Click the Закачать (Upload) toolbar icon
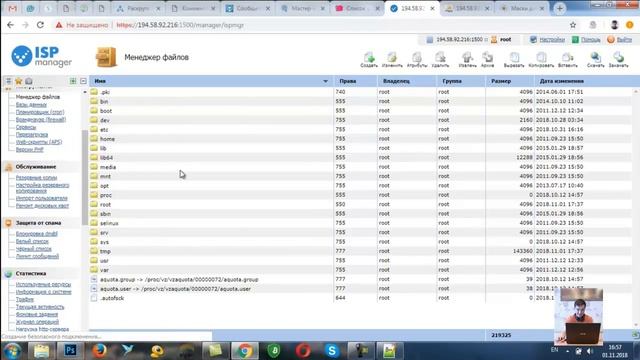The image size is (640, 360). coord(618,60)
